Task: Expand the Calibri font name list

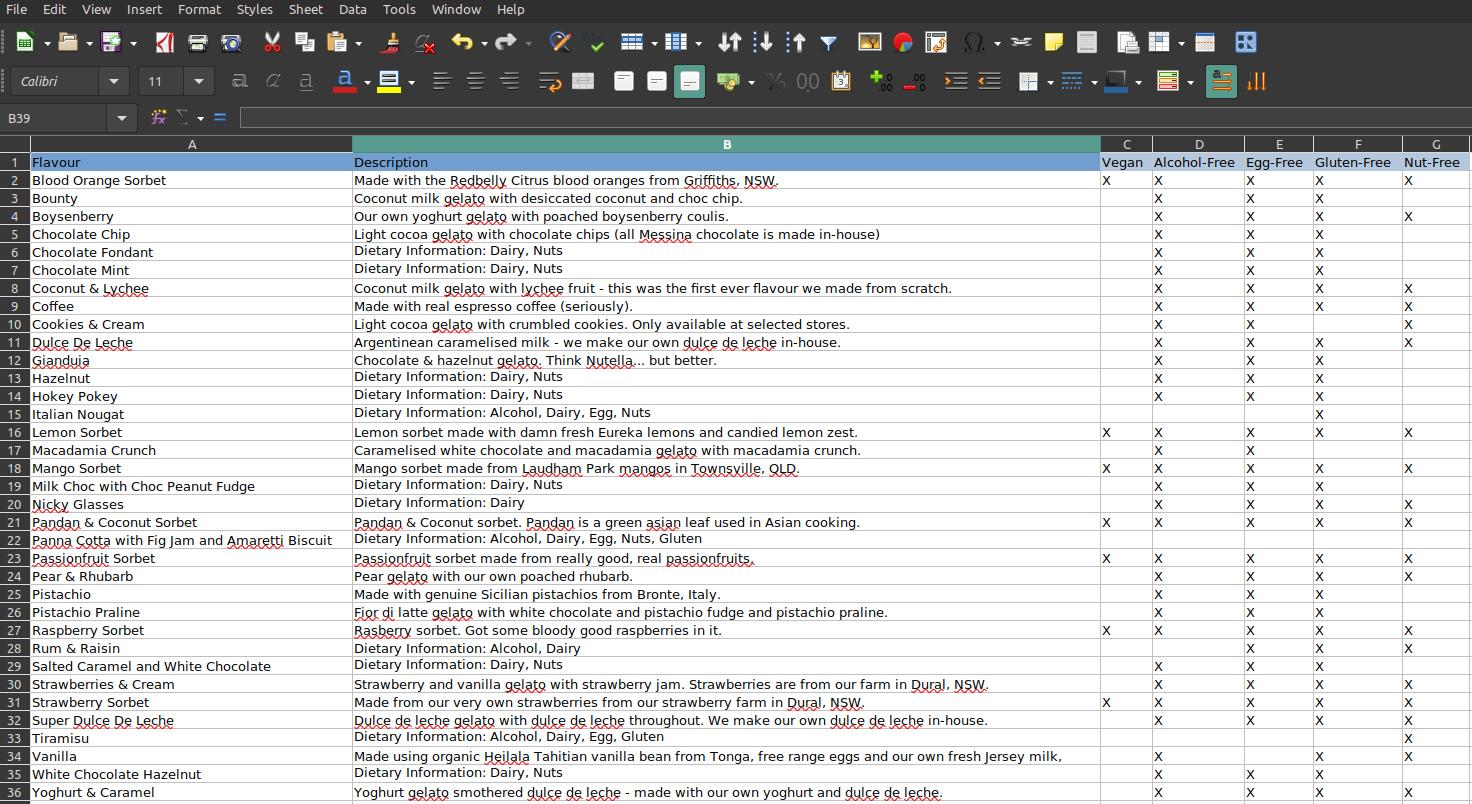Action: [x=113, y=81]
